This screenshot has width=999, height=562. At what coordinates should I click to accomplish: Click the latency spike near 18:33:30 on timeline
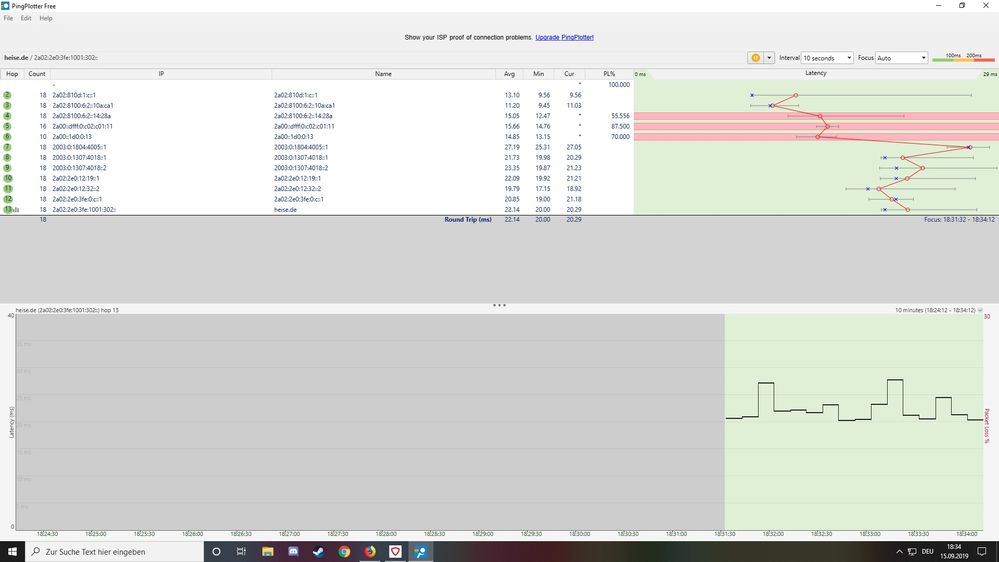point(895,380)
